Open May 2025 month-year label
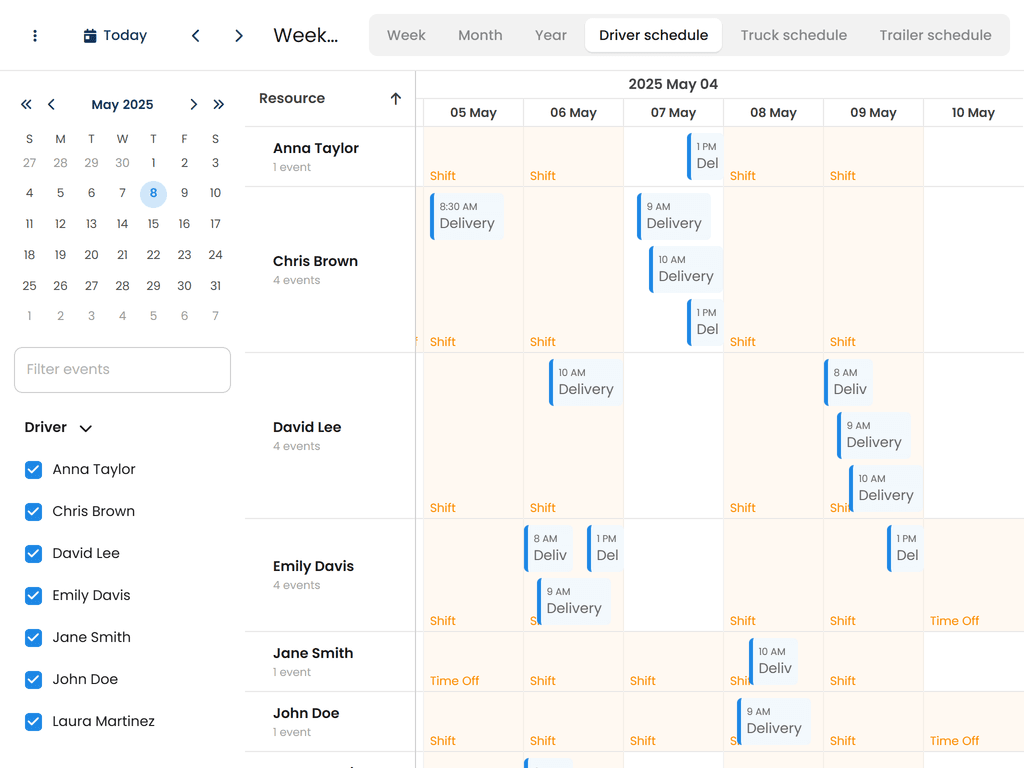The image size is (1024, 768). click(x=122, y=104)
